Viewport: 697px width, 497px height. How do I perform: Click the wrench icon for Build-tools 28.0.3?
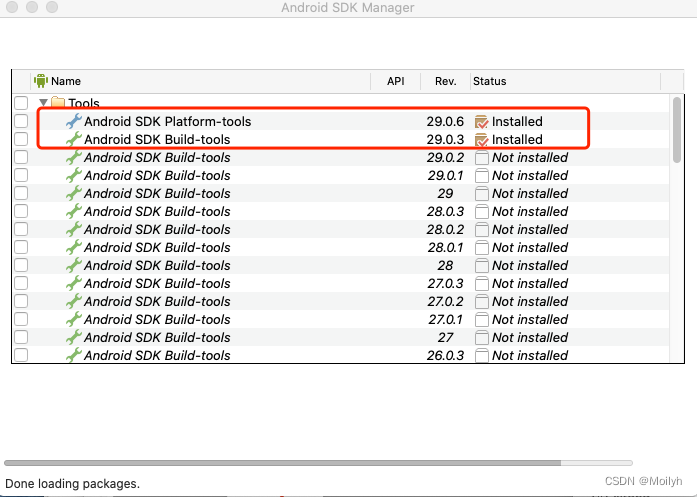coord(74,211)
